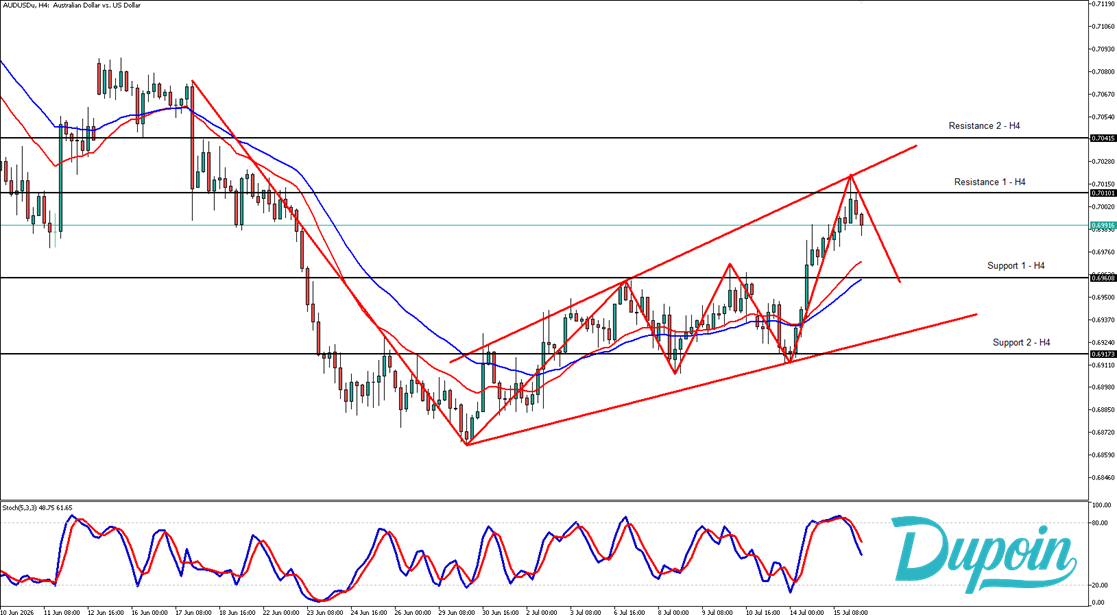Click the 0.70800 price axis value
This screenshot has height=615, width=1117.
tap(1105, 71)
